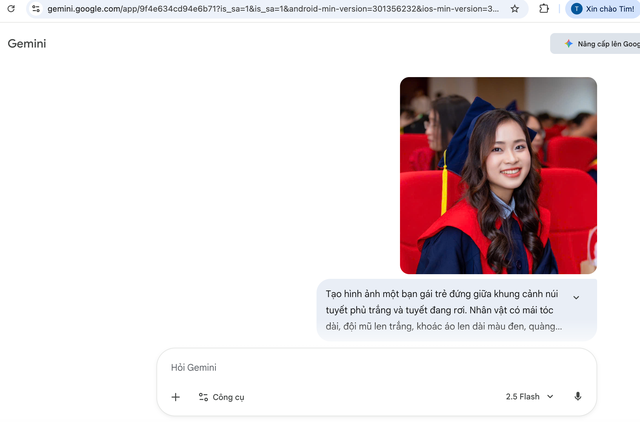The width and height of the screenshot is (640, 422).
Task: Open the uploaded graduation photo thumbnail
Action: [498, 175]
